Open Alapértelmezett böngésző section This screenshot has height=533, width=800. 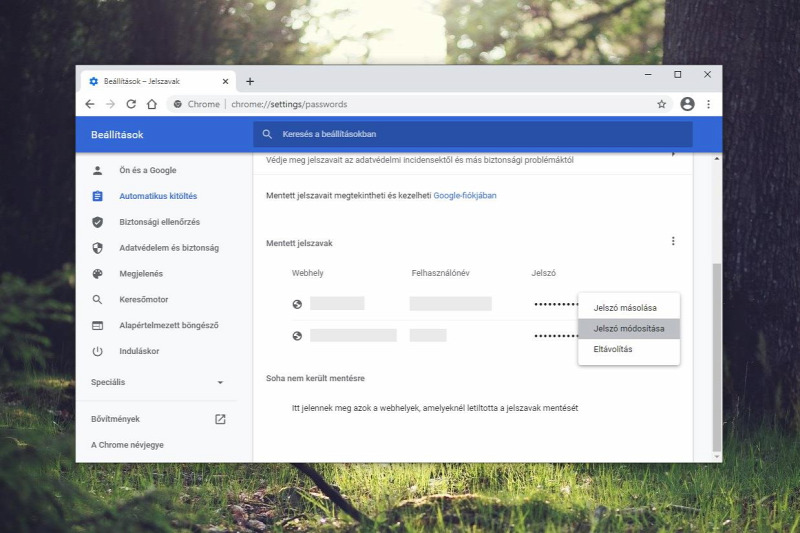pos(168,325)
